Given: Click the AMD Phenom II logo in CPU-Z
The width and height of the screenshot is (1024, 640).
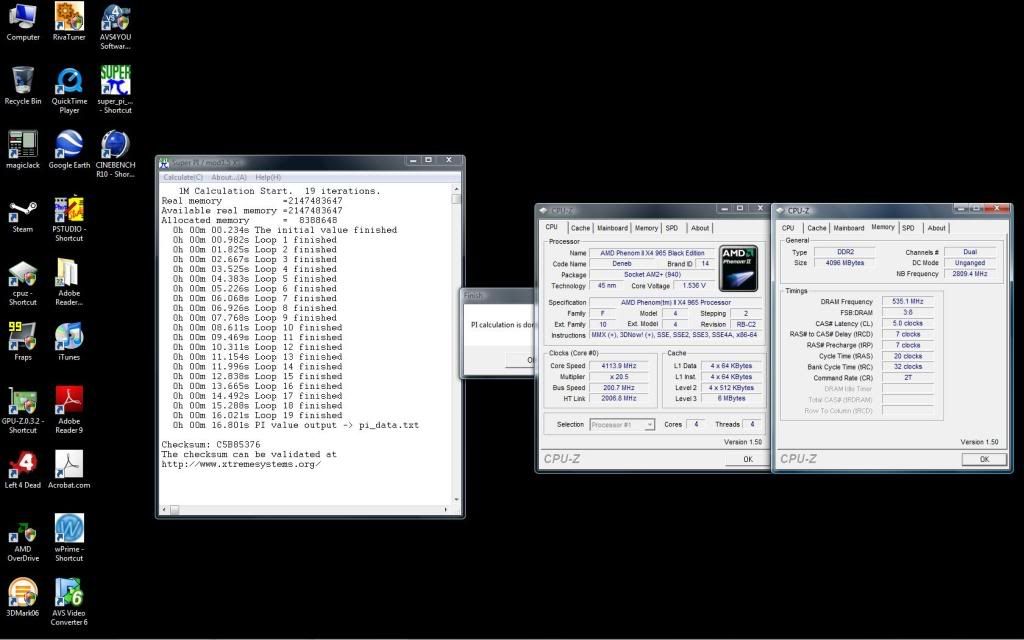Looking at the screenshot, I should (739, 268).
